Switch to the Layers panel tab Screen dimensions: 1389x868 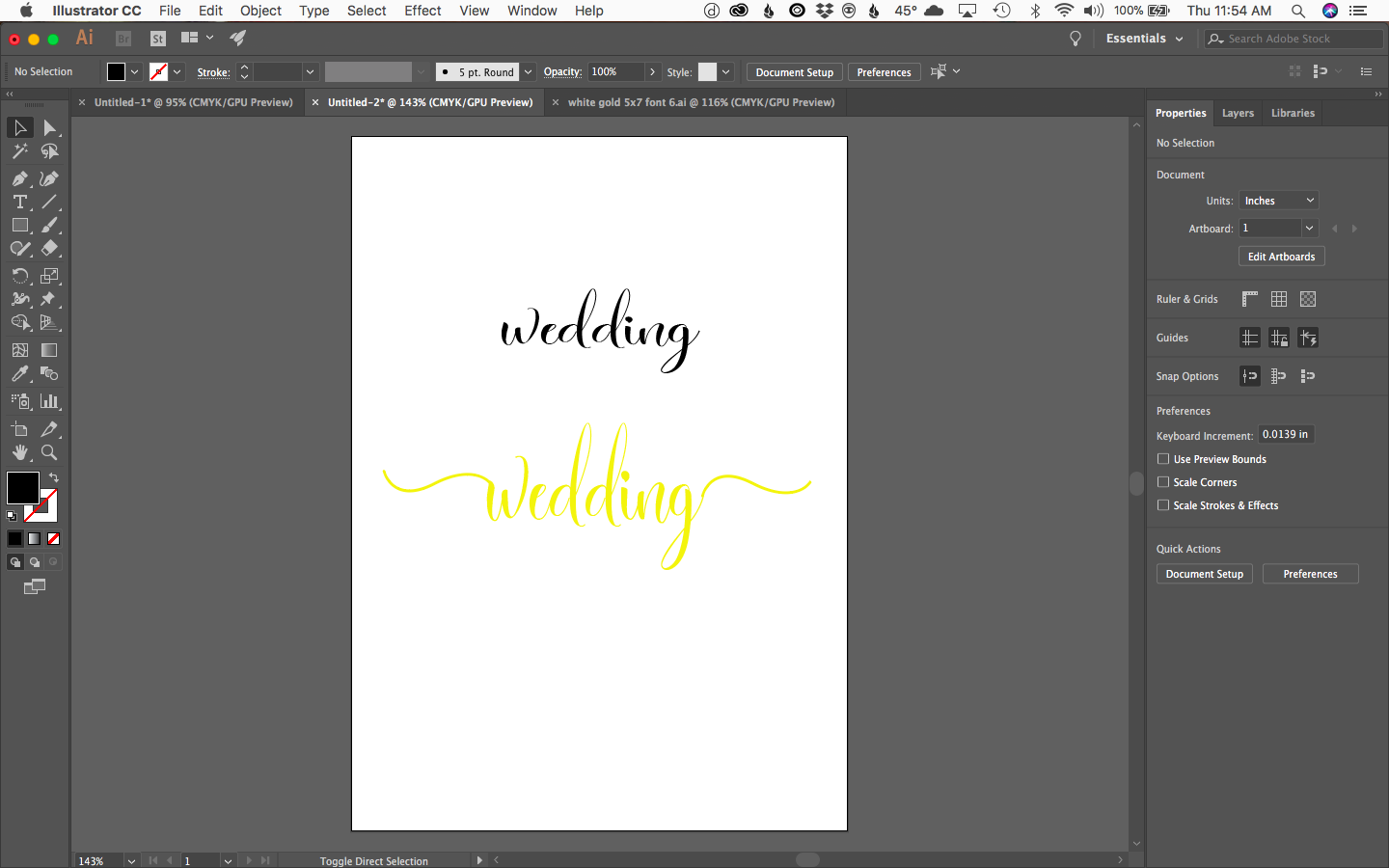(x=1238, y=113)
